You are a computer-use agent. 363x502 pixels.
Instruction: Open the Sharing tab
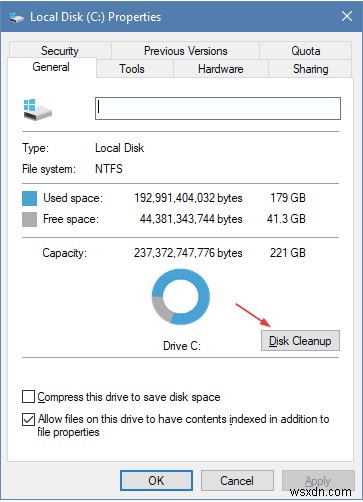click(x=310, y=69)
